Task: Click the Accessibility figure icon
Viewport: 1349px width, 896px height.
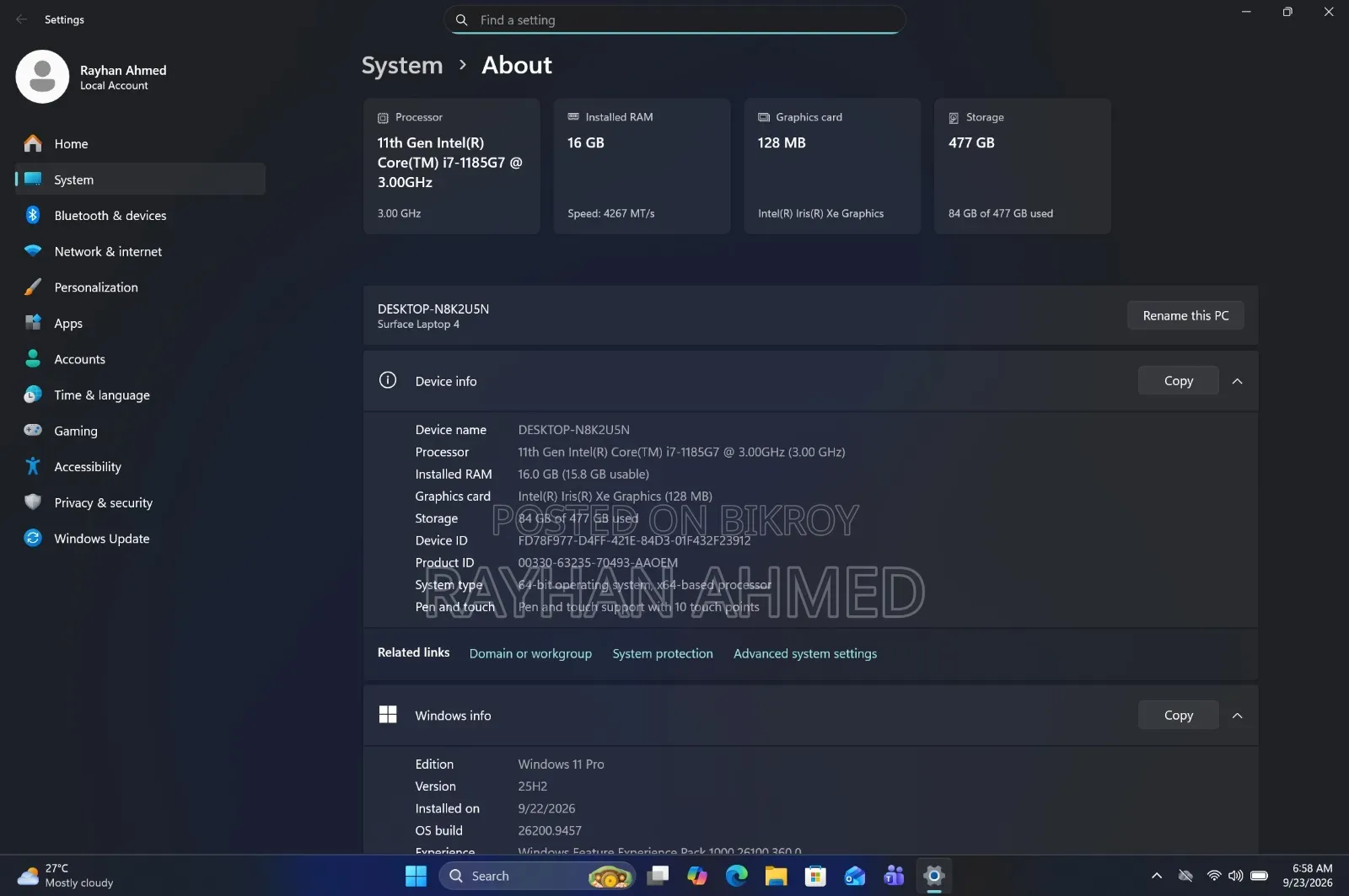Action: (x=33, y=466)
